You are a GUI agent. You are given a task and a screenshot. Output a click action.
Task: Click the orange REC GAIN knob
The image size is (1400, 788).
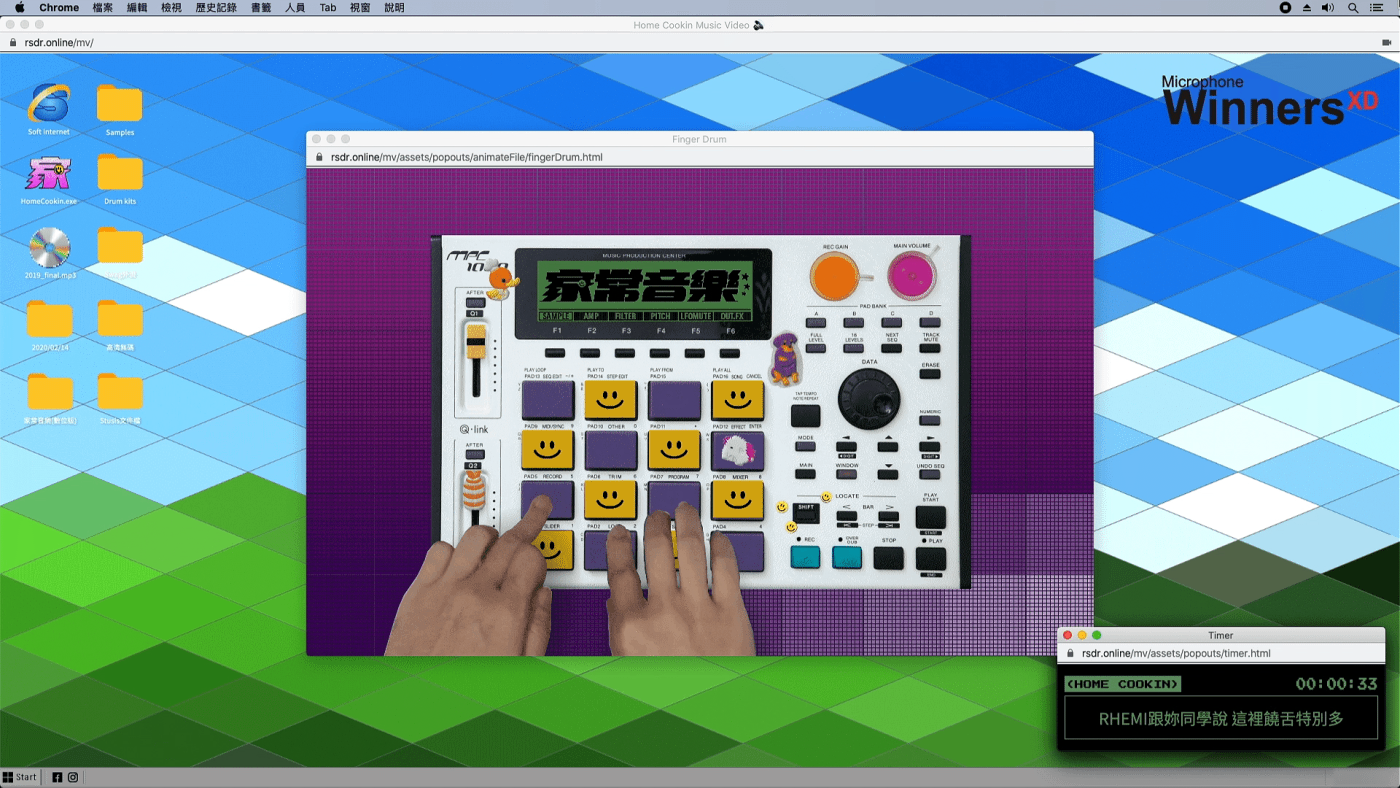coord(834,275)
